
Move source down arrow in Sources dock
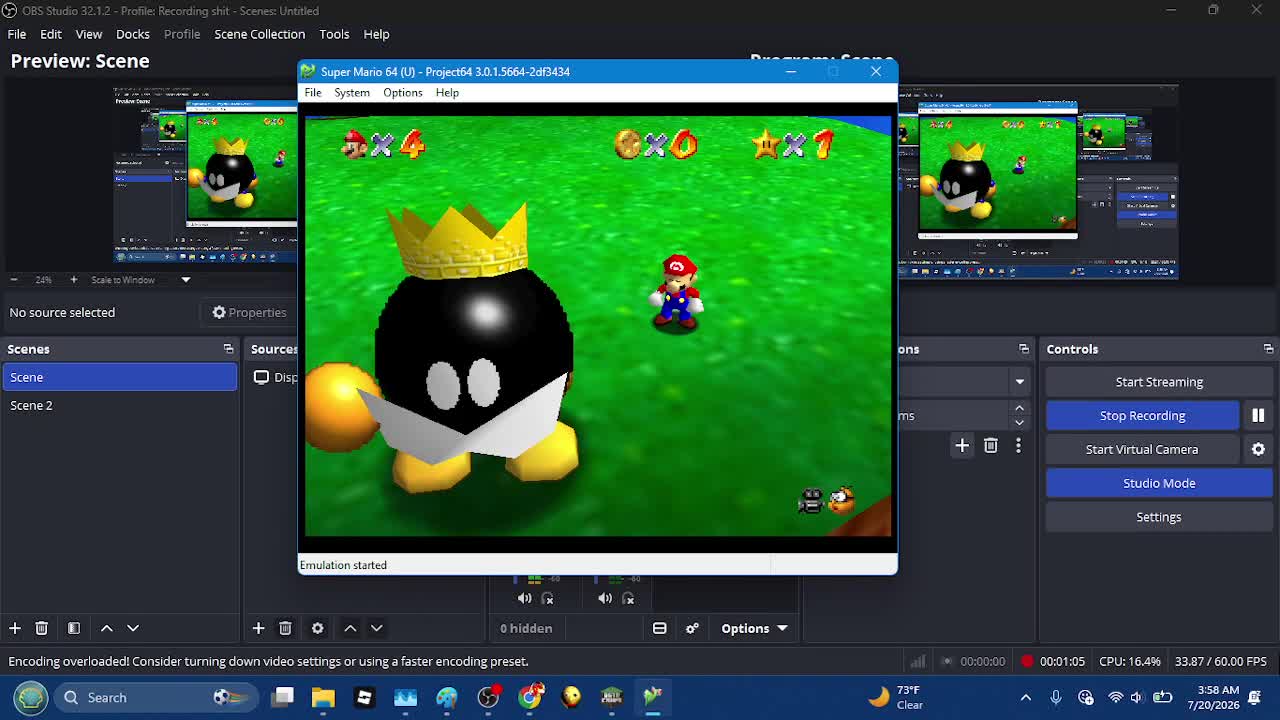(x=377, y=628)
